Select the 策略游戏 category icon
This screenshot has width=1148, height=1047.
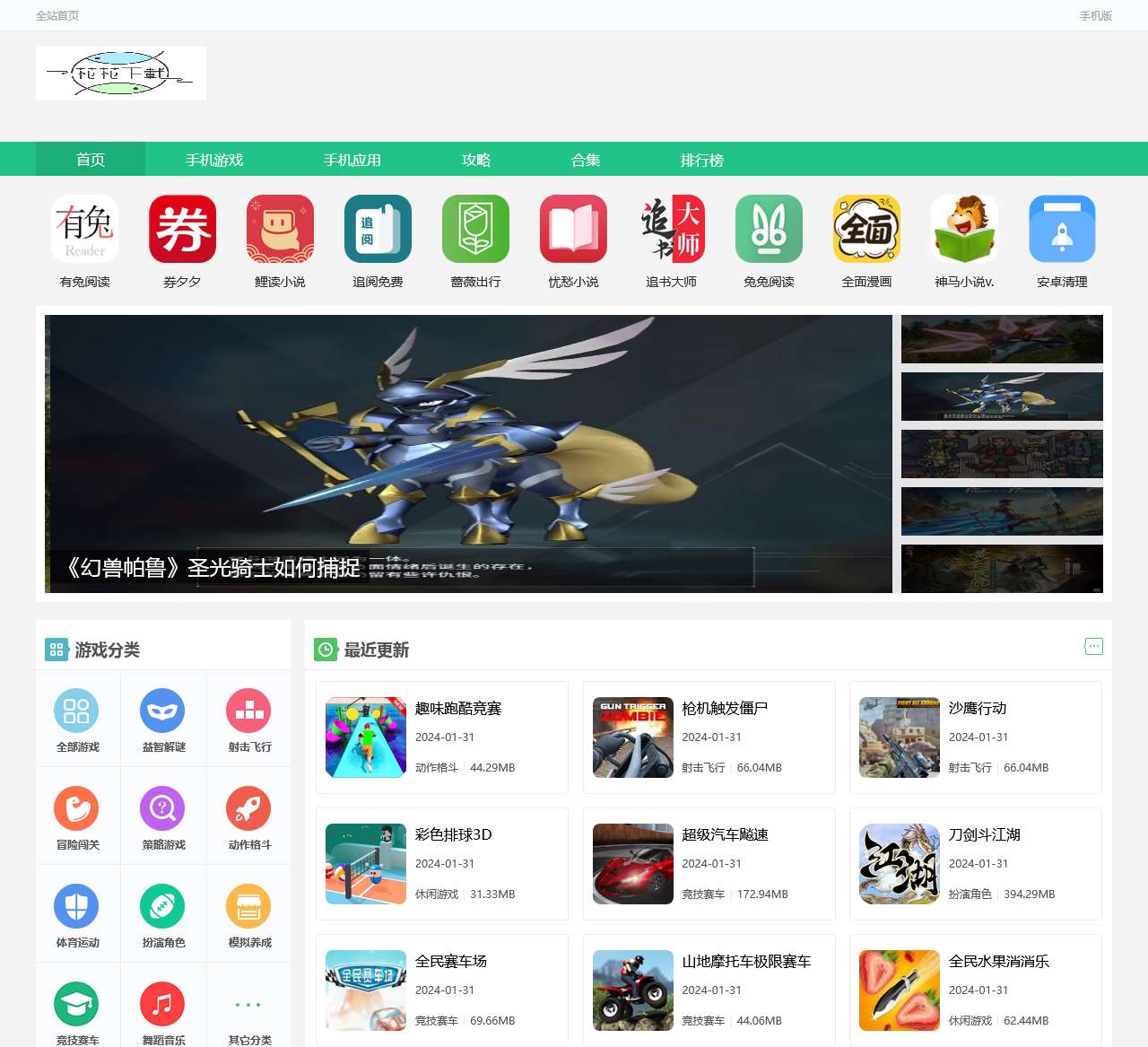(162, 808)
